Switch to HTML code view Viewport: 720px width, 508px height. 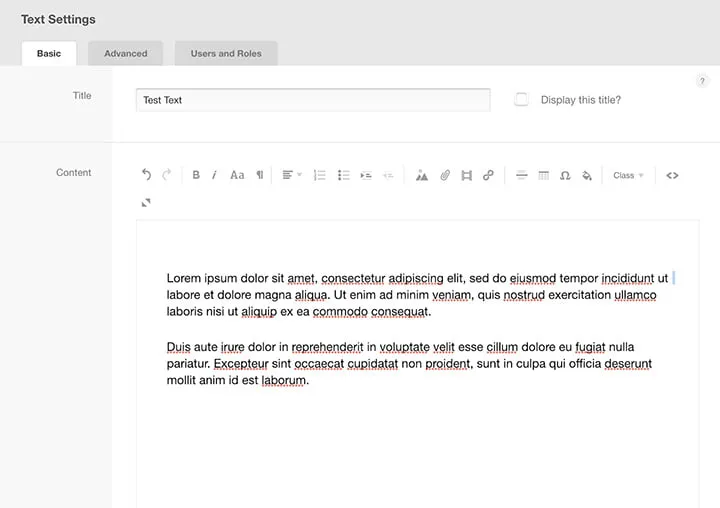pyautogui.click(x=672, y=175)
